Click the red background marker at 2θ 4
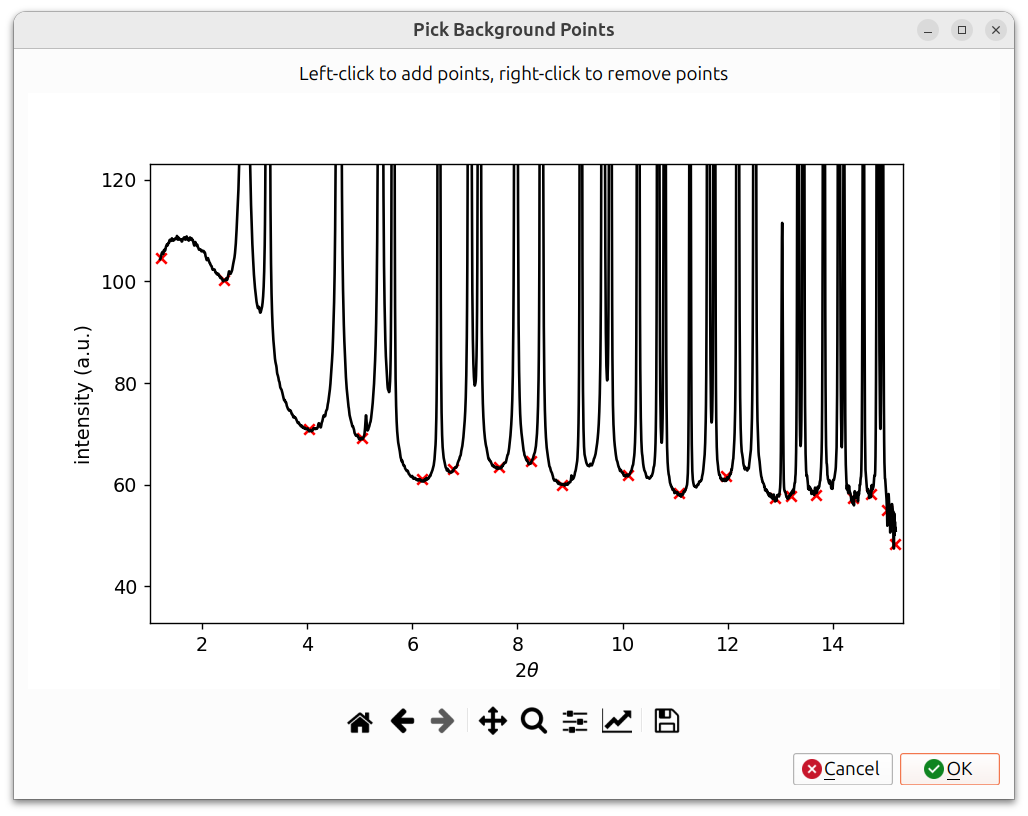 pos(309,429)
